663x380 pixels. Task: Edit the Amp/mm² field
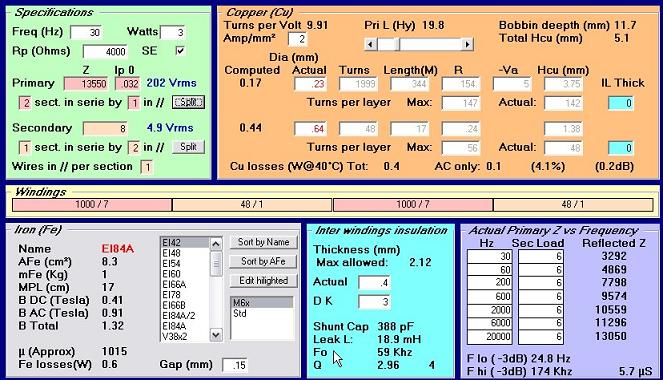[x=297, y=39]
